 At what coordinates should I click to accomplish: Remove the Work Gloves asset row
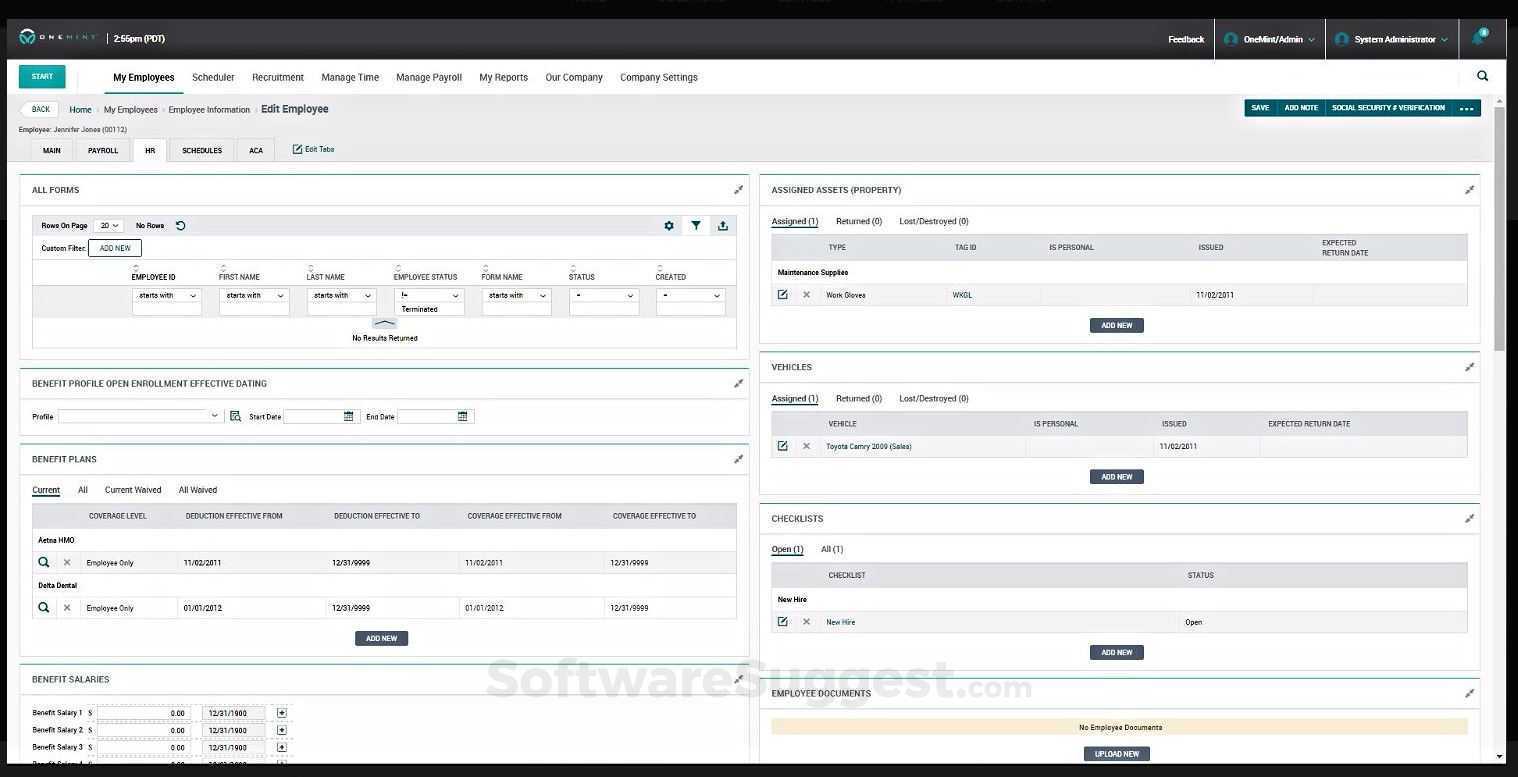(x=806, y=295)
